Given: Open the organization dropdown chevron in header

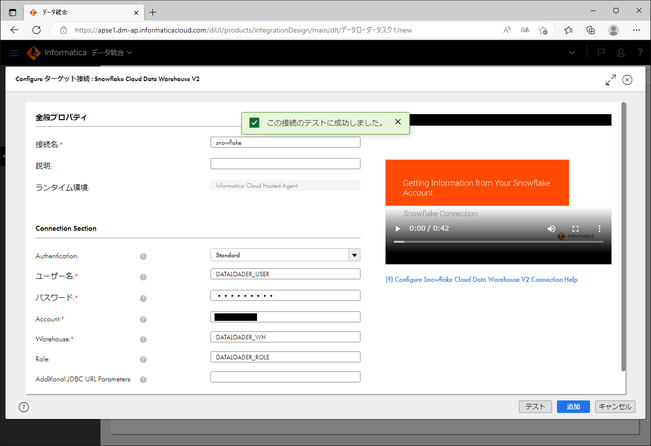Looking at the screenshot, I should 572,53.
